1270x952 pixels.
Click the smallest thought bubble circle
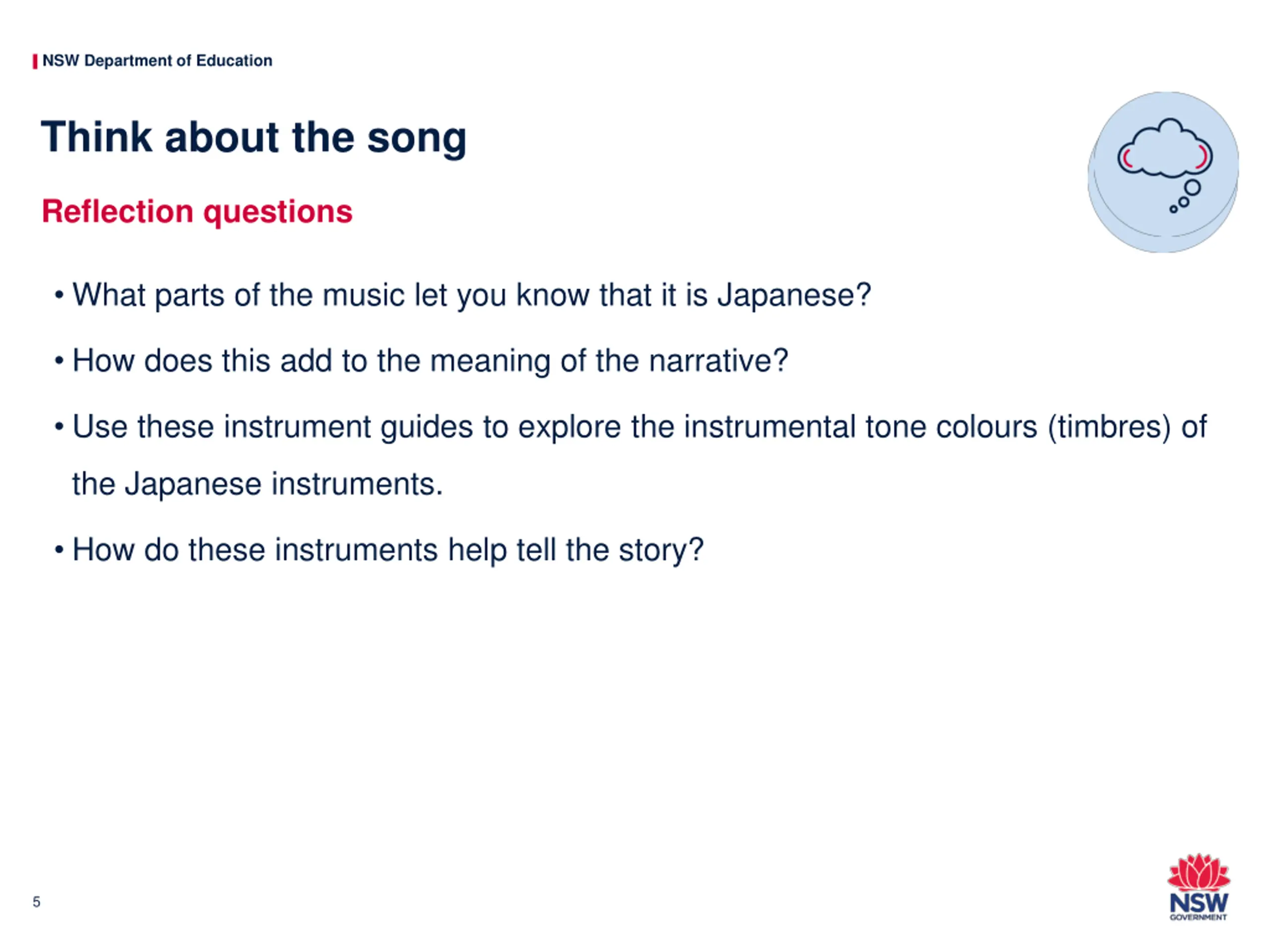1174,209
